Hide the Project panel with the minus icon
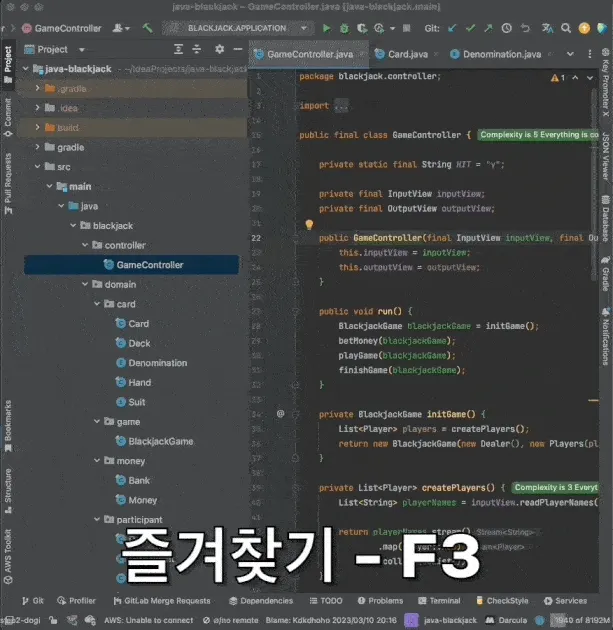 coord(238,49)
